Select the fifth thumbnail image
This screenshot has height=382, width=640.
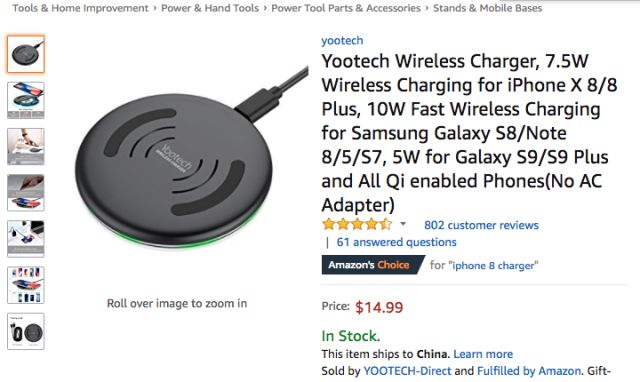pos(26,239)
